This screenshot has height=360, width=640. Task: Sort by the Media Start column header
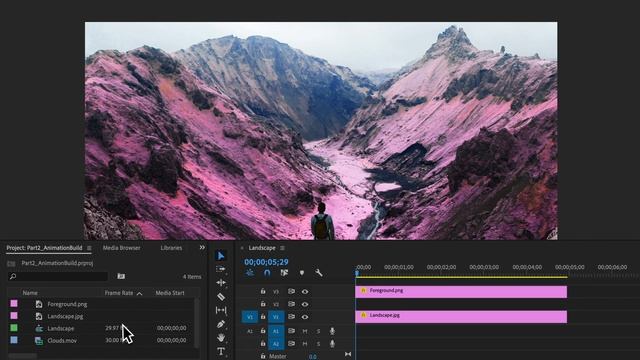click(170, 293)
